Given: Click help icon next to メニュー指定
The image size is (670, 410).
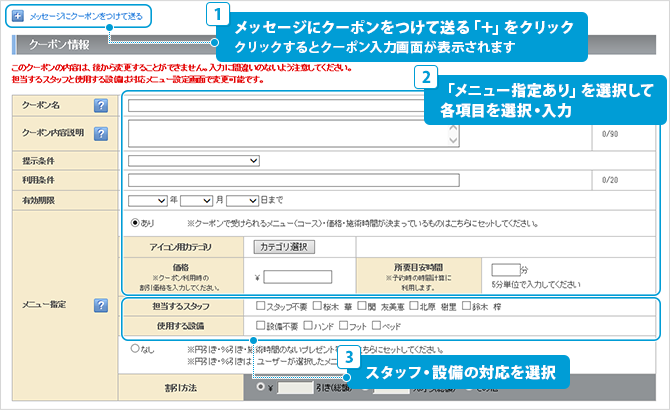Looking at the screenshot, I should click(x=100, y=304).
